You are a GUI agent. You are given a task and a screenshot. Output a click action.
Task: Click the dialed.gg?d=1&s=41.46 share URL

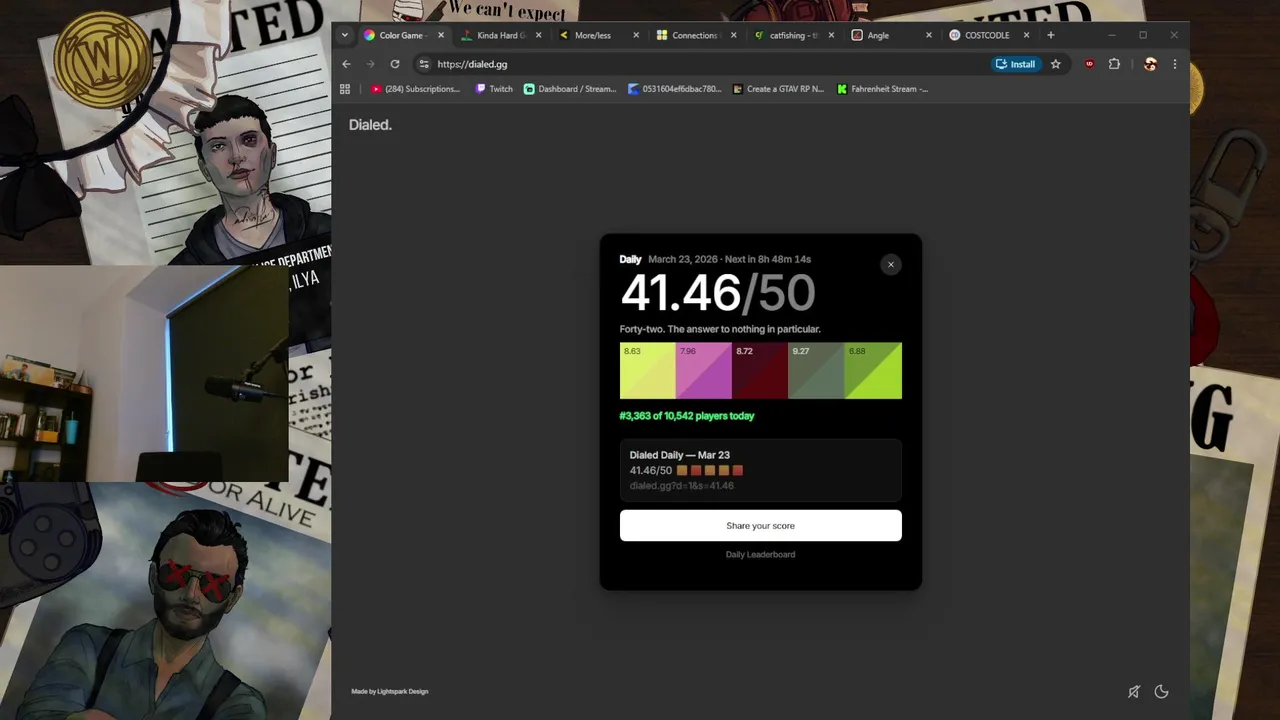pos(682,486)
